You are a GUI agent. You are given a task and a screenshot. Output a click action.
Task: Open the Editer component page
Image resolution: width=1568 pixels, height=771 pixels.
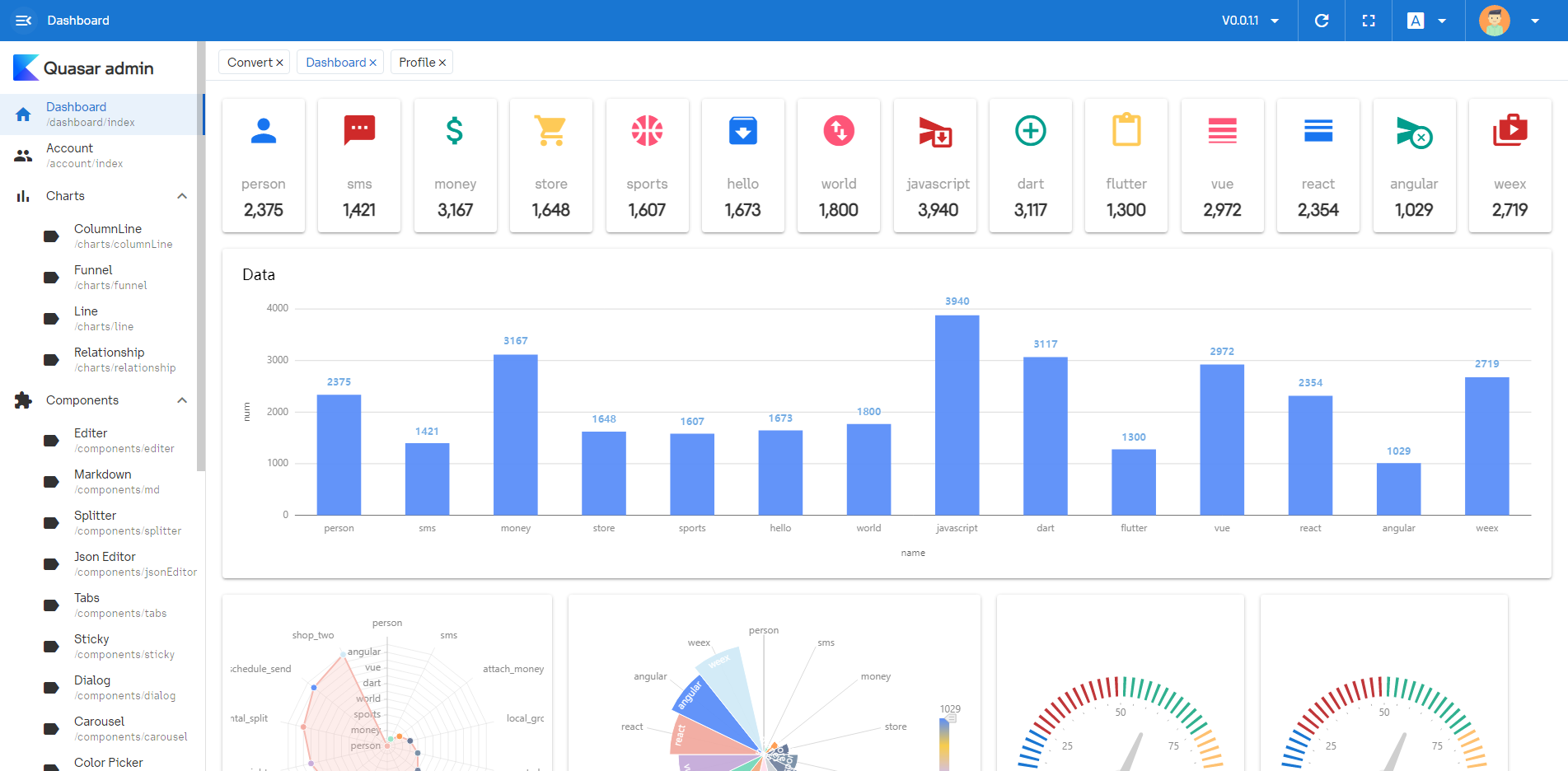coord(99,441)
